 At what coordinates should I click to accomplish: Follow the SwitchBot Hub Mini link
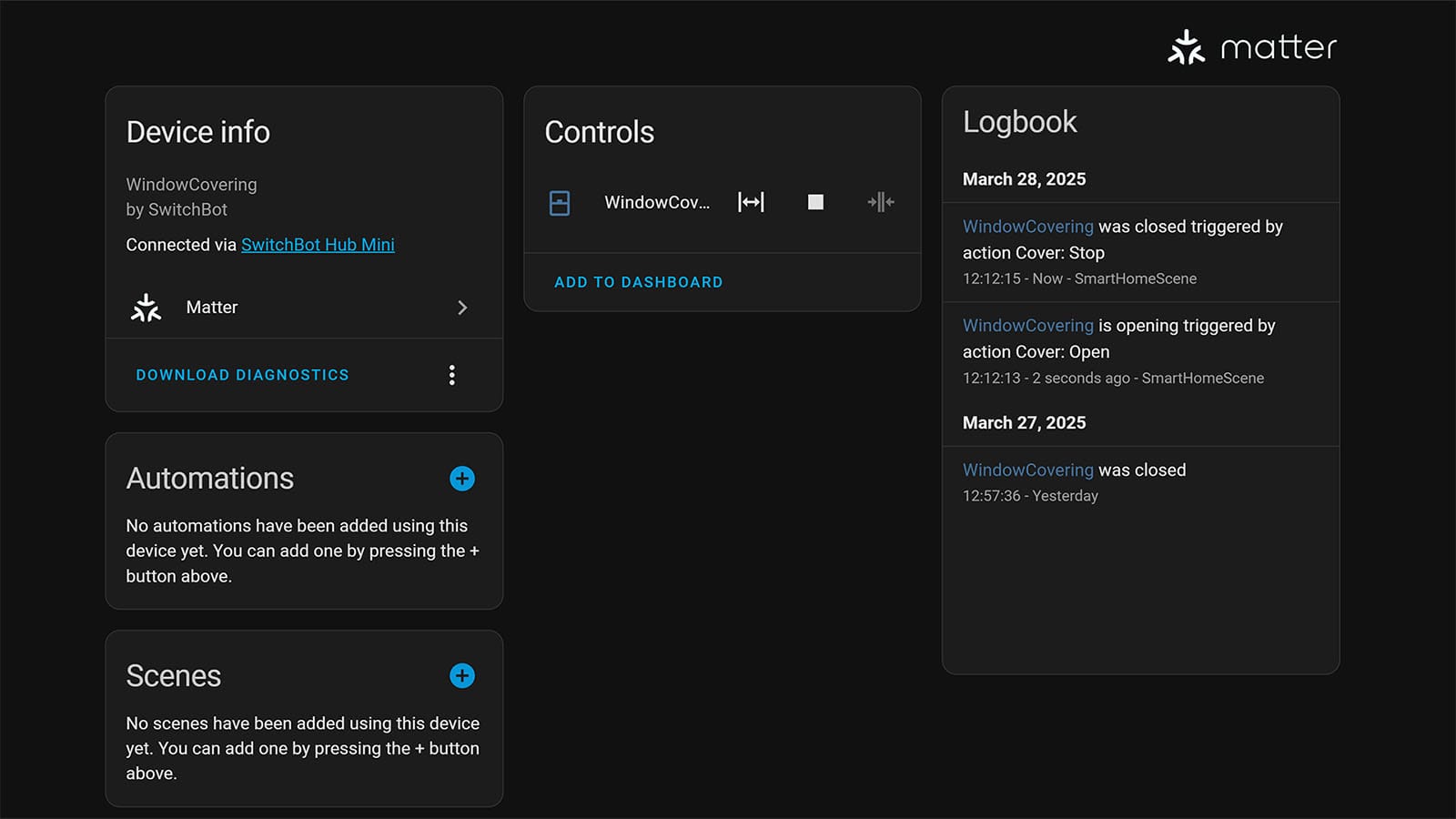coord(318,245)
